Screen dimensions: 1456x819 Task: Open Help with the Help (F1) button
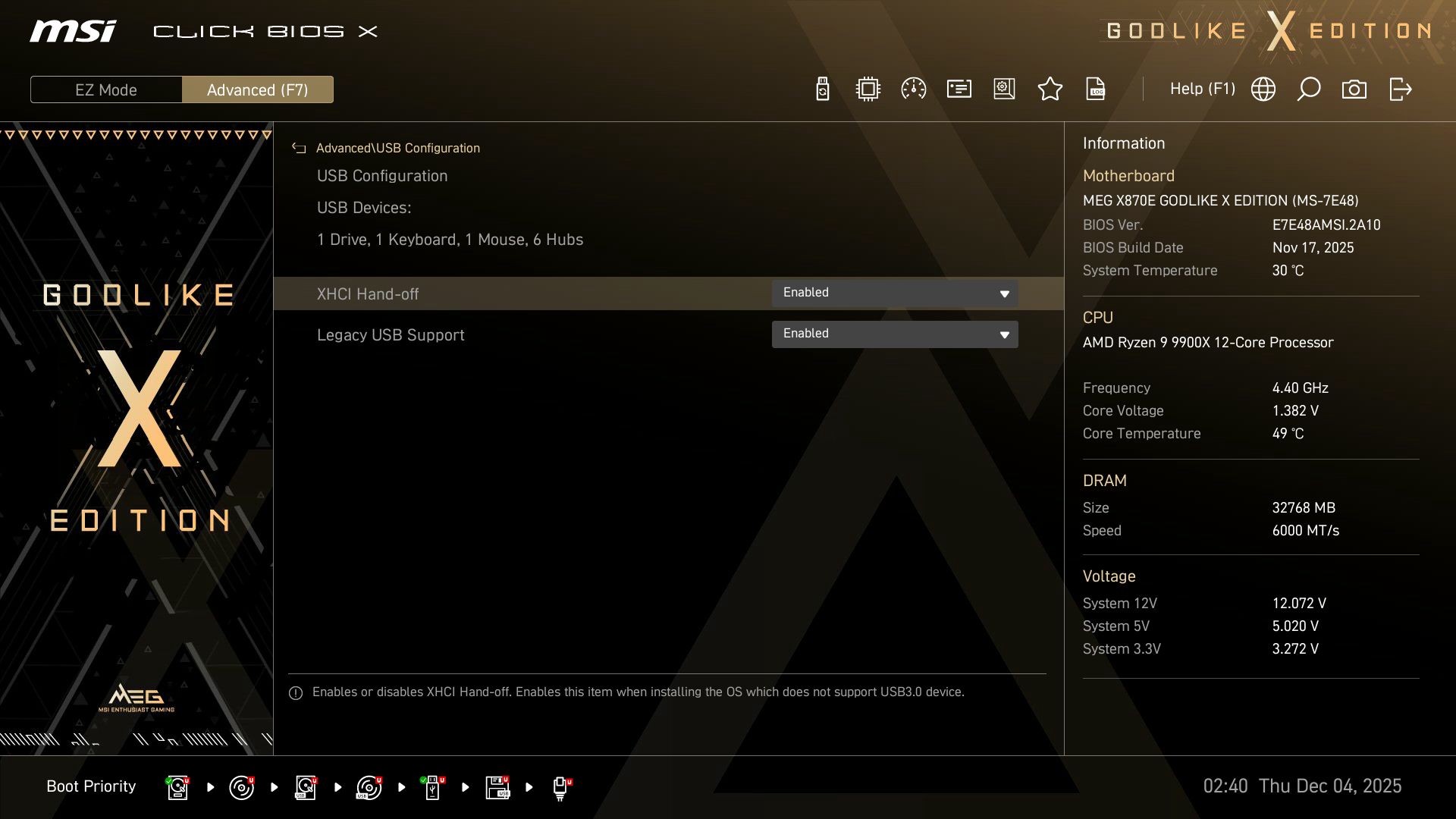coord(1203,89)
